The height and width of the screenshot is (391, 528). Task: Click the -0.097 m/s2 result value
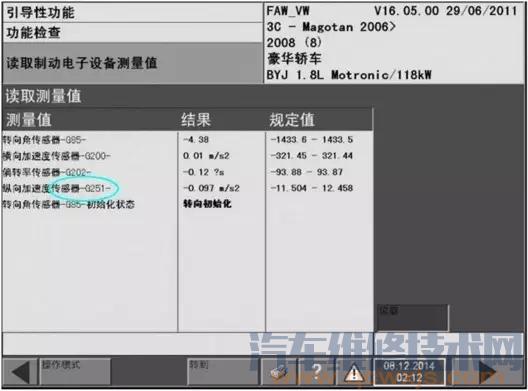coord(211,188)
